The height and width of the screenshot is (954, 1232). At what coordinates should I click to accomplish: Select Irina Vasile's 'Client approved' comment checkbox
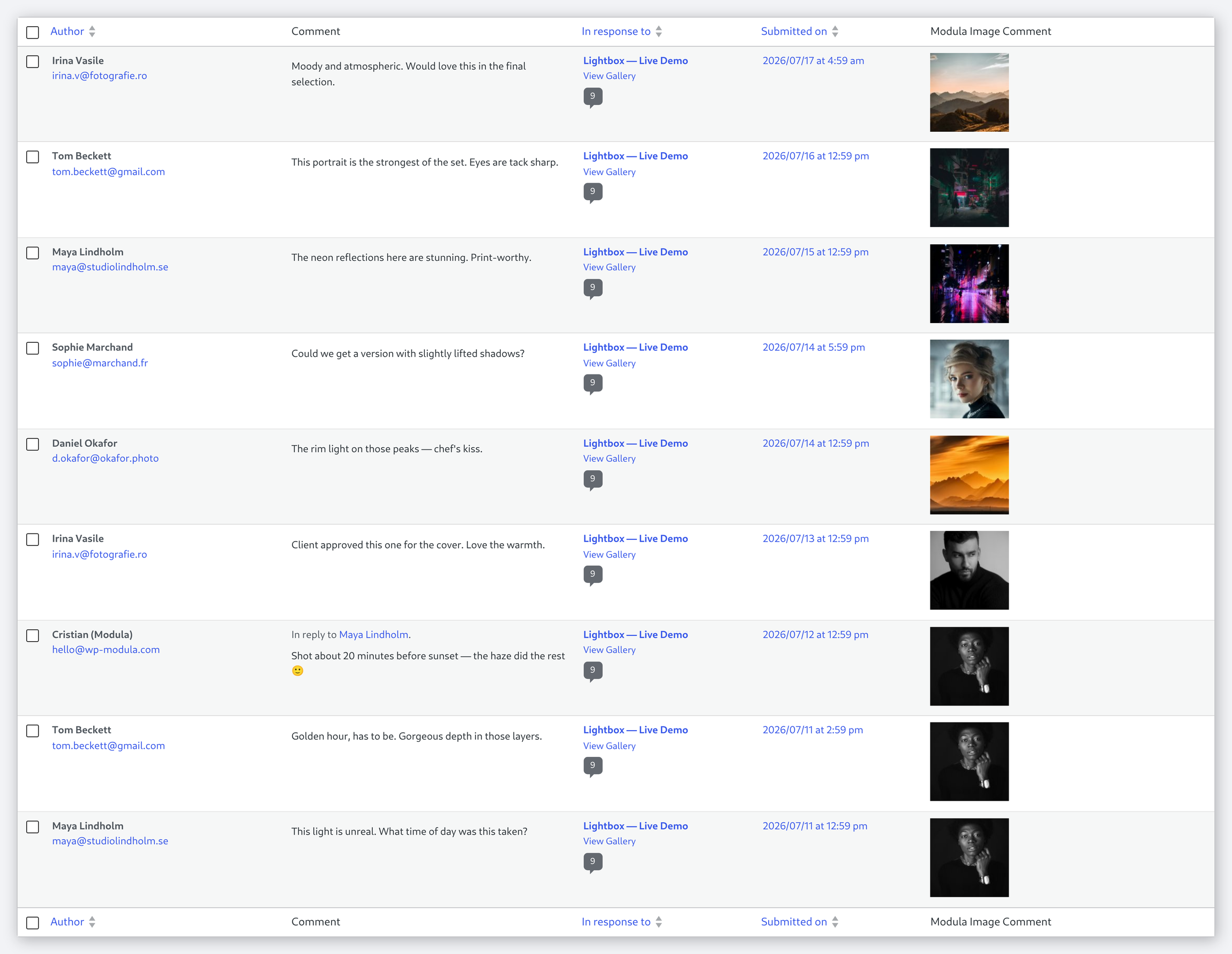pyautogui.click(x=33, y=539)
